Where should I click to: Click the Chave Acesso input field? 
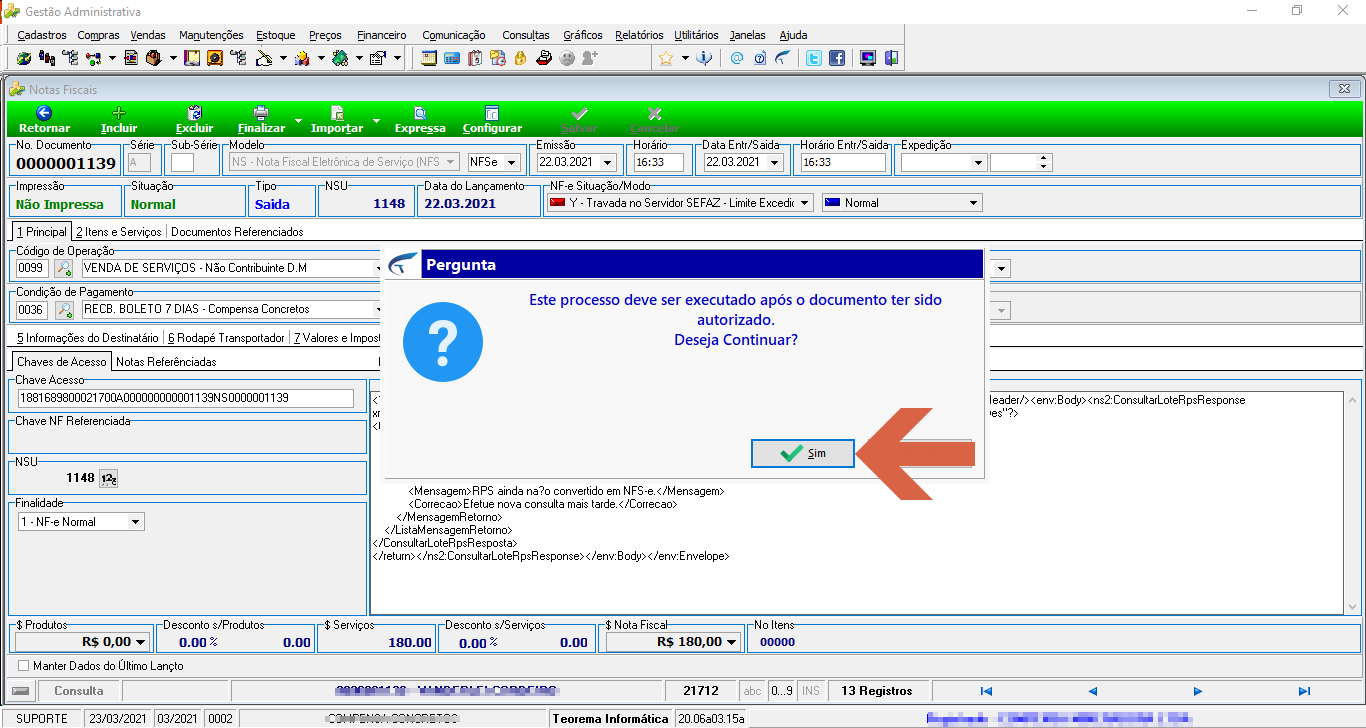pos(186,398)
